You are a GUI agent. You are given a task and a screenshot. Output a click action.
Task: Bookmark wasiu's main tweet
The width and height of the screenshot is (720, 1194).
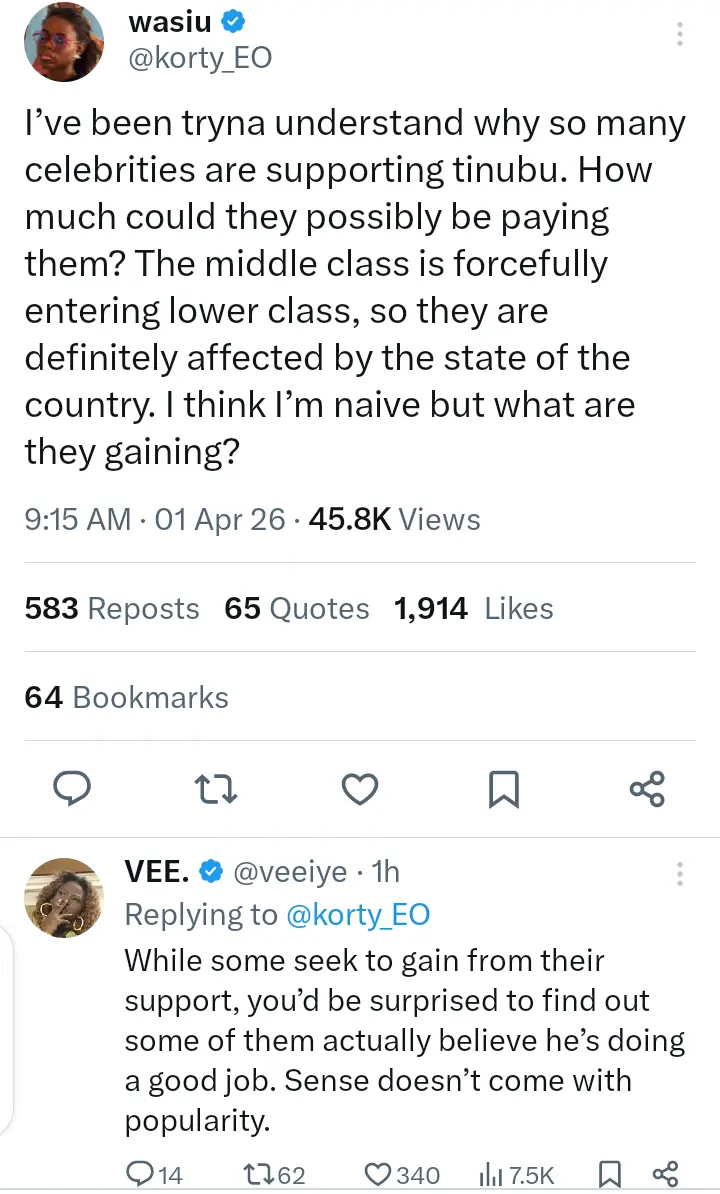point(503,789)
